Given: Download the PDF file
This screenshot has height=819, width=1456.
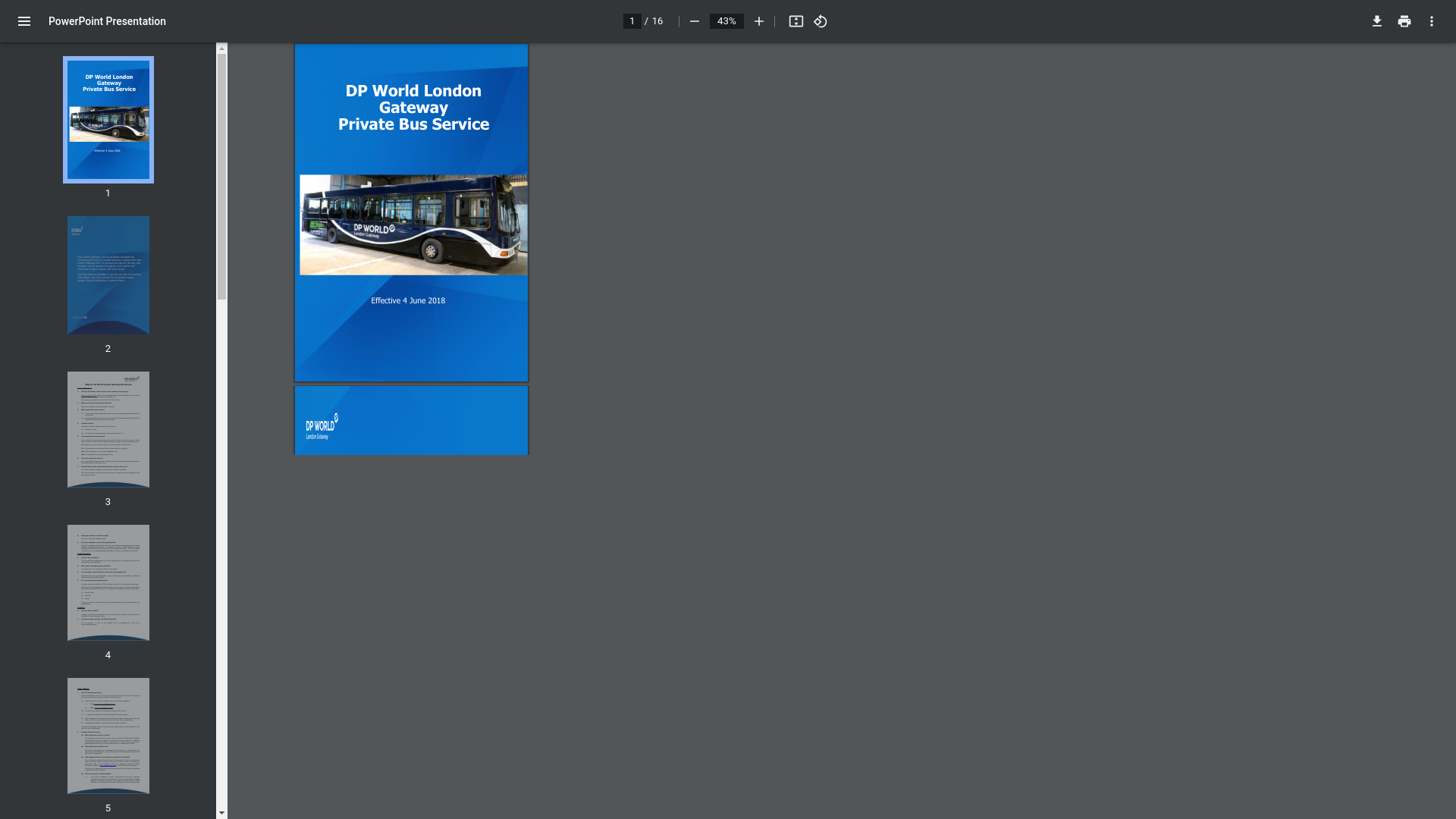Looking at the screenshot, I should click(x=1376, y=21).
